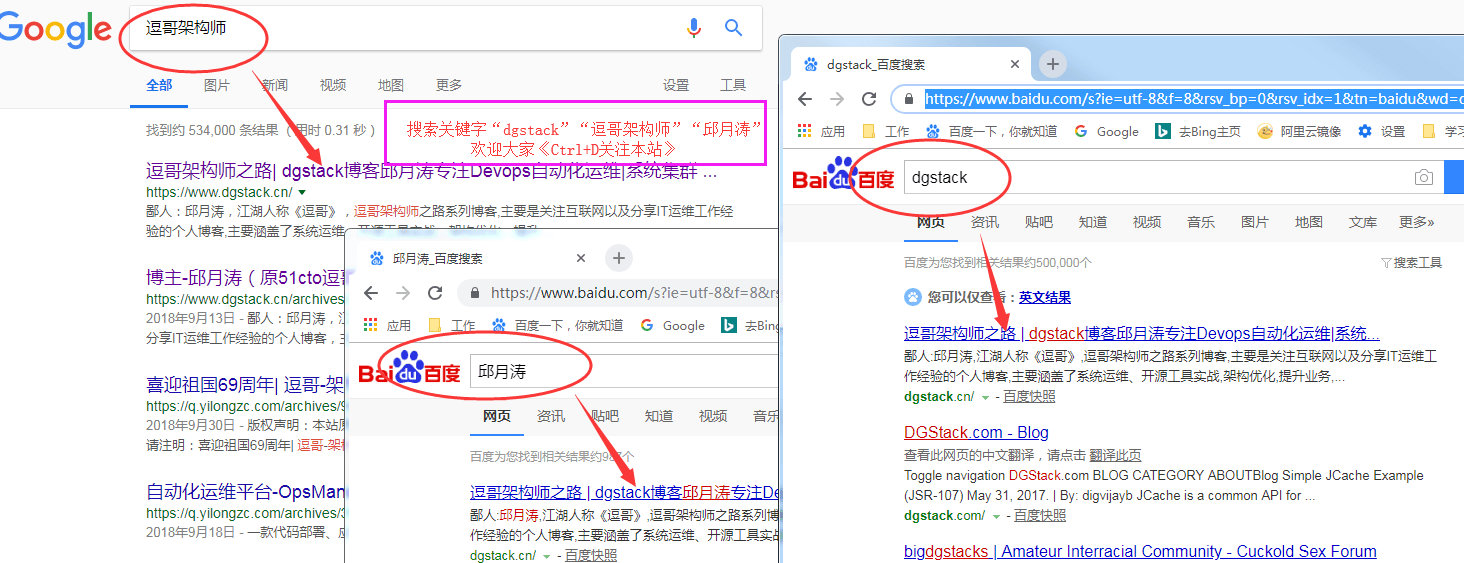This screenshot has height=563, width=1464.
Task: Click the Google logo
Action: (55, 28)
